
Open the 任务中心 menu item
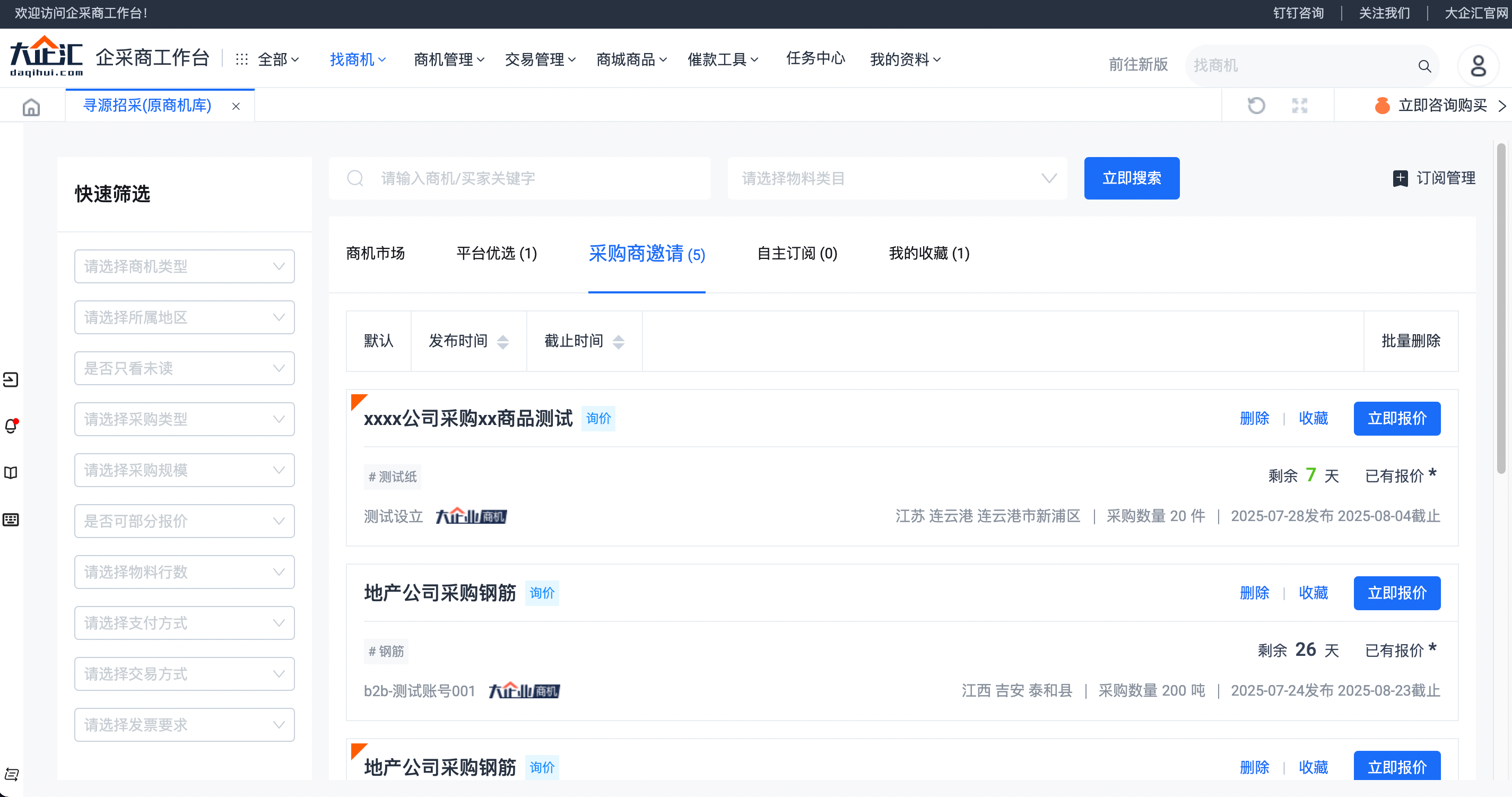click(x=815, y=59)
